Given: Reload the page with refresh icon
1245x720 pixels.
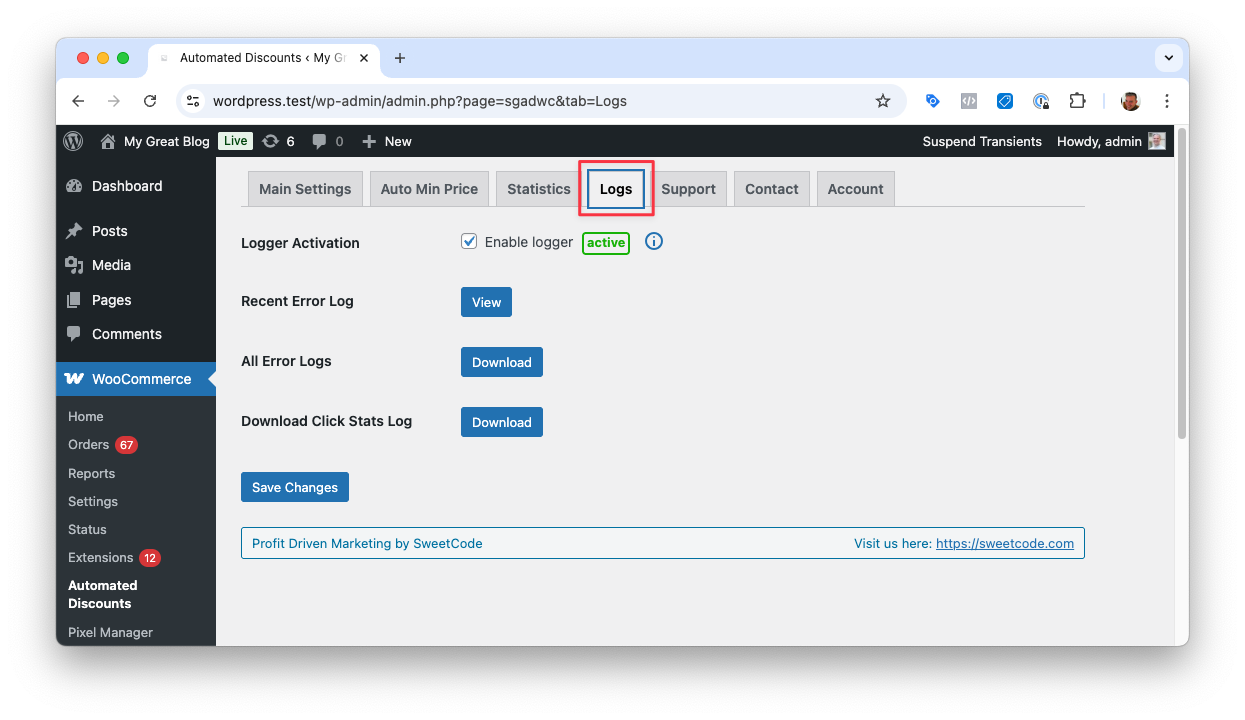Looking at the screenshot, I should click(x=150, y=100).
